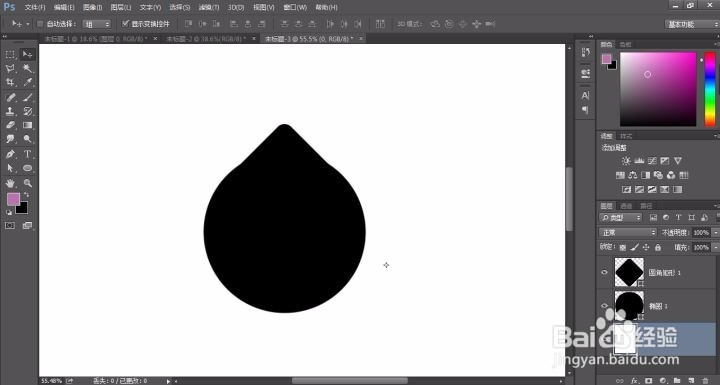This screenshot has height=385, width=720.
Task: Select the Crop tool
Action: pyautogui.click(x=10, y=82)
